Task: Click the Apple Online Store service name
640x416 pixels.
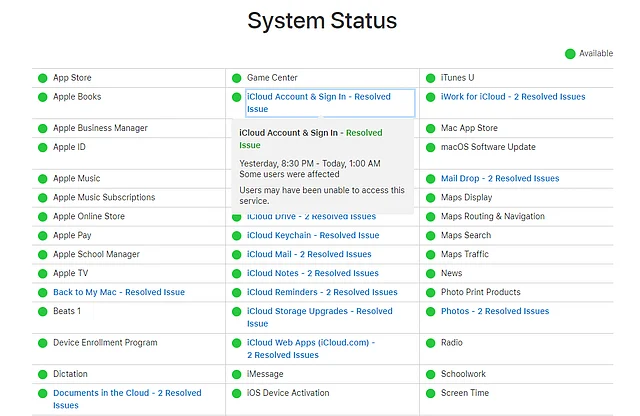Action: pyautogui.click(x=89, y=216)
